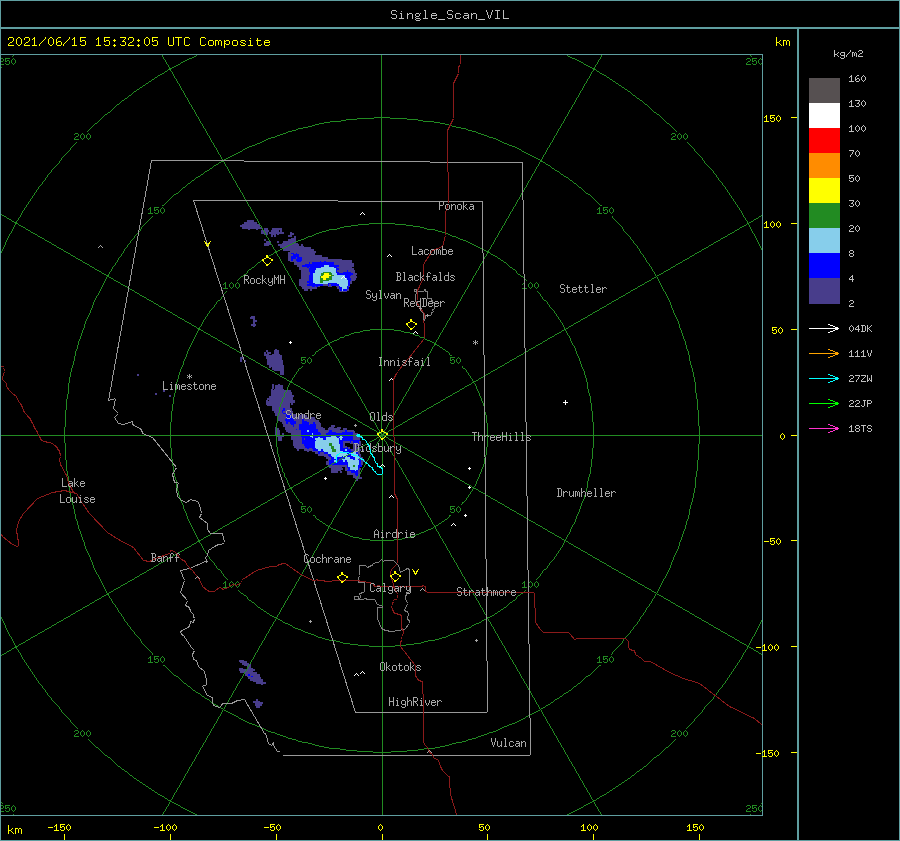Viewport: 900px width, 841px height.
Task: Click the 27ZW legend text
Action: click(x=860, y=378)
